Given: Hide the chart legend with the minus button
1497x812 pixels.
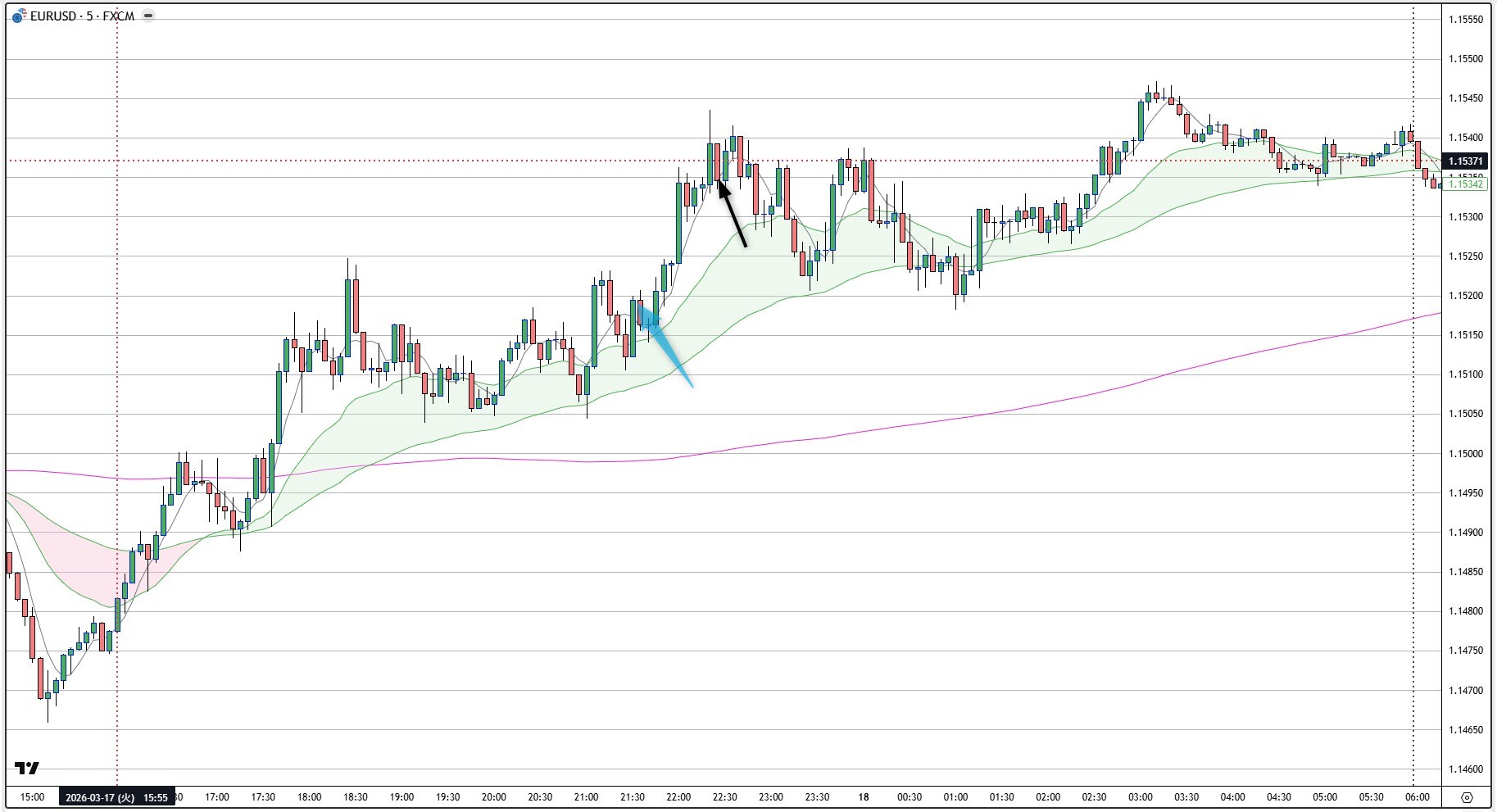Looking at the screenshot, I should point(147,14).
